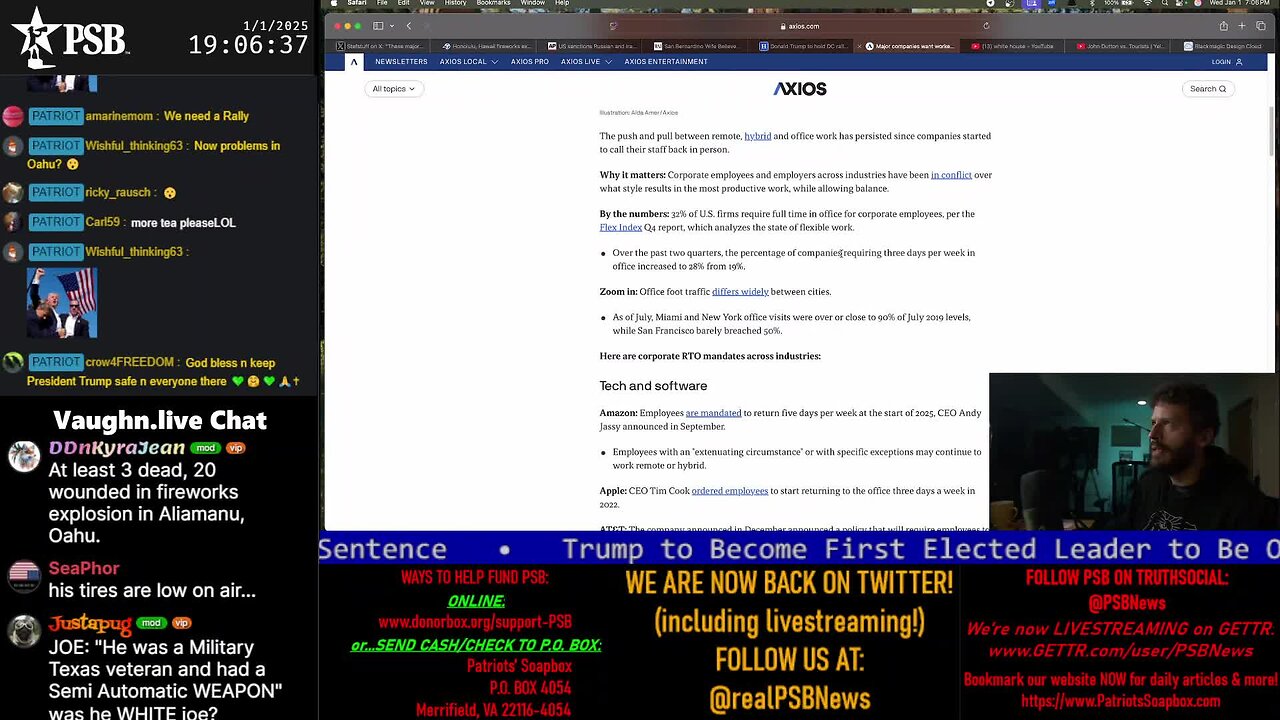This screenshot has width=1280, height=720.
Task: Open the 'Flex Index' link
Action: tap(620, 228)
